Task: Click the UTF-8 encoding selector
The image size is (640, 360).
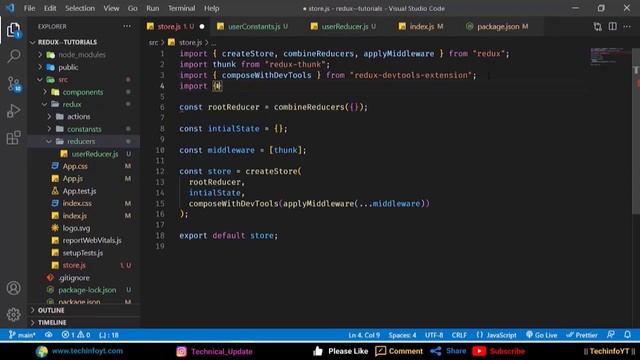Action: 434,335
